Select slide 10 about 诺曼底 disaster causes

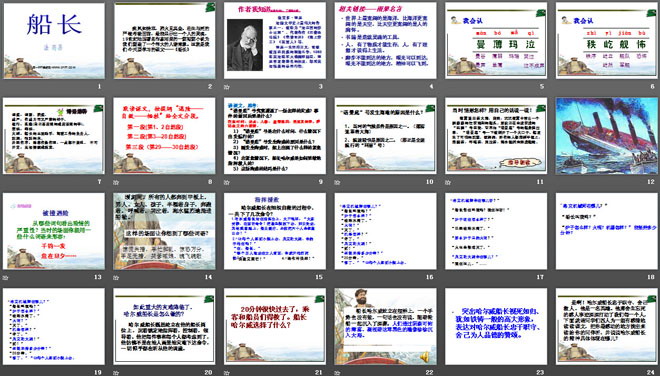(386, 136)
